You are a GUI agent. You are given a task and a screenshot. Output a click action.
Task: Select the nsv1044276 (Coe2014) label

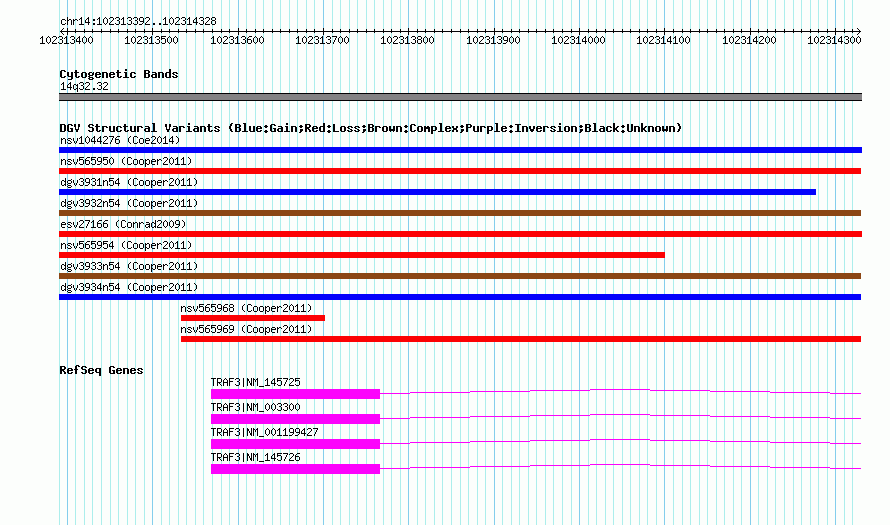point(120,140)
